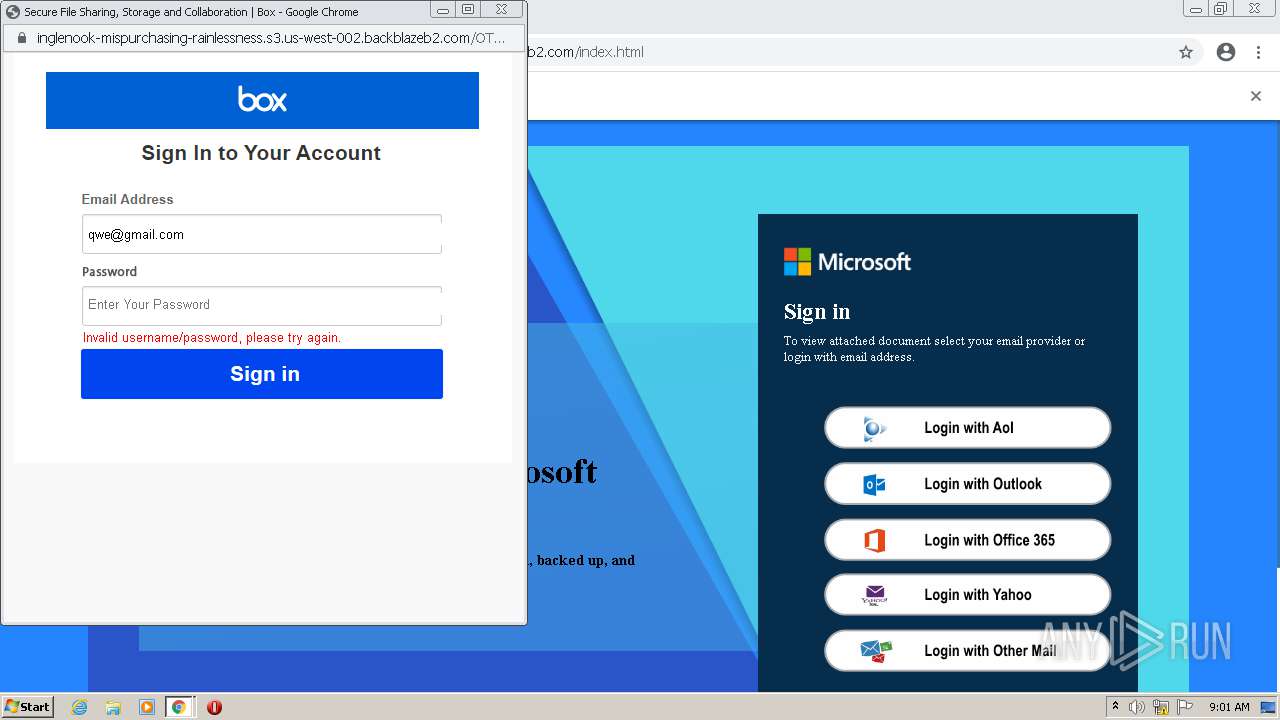Screen dimensions: 1280x720
Task: Click the show desktop icon beside the clock
Action: coord(1268,707)
